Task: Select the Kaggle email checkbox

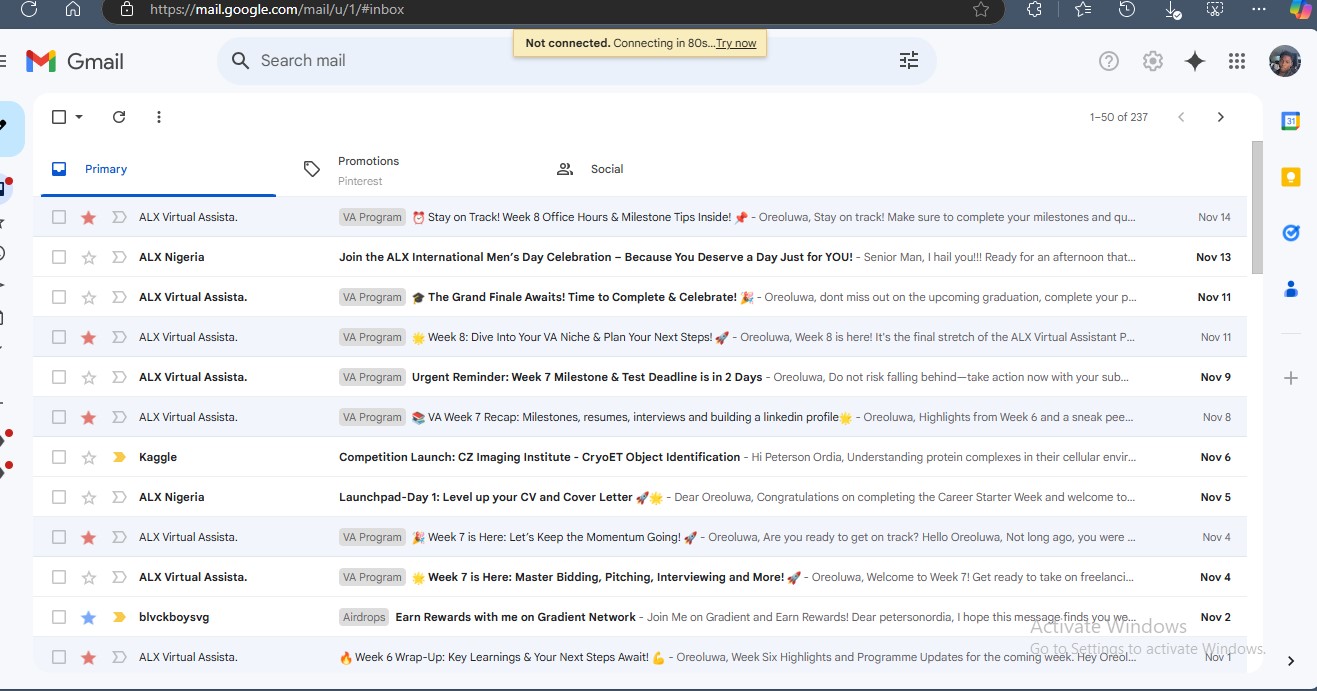Action: [x=59, y=457]
